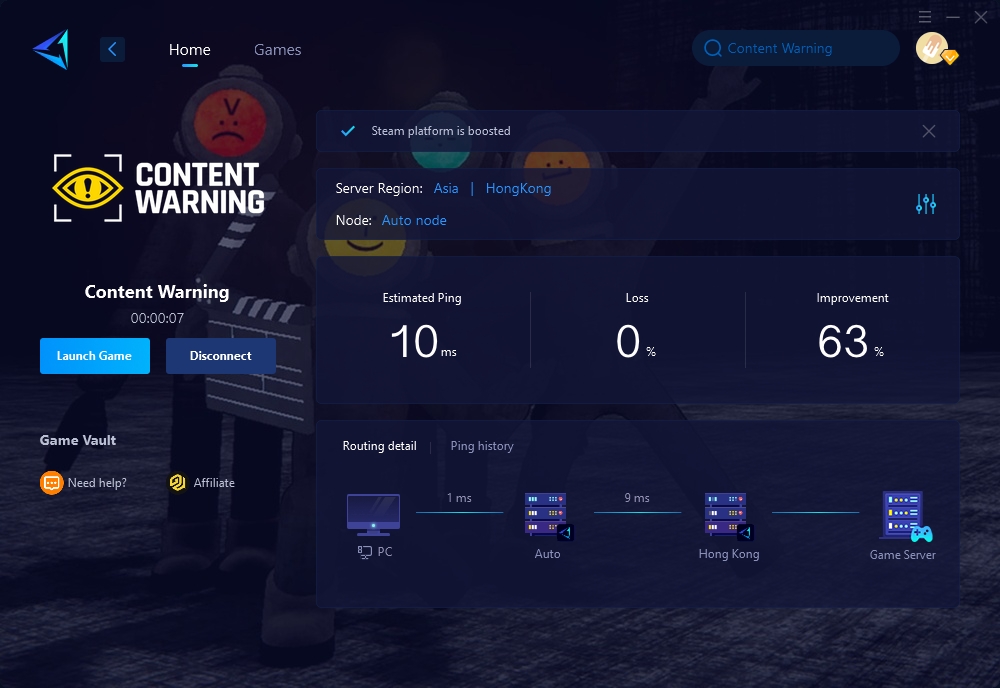Change the HongKong server location
The height and width of the screenshot is (688, 1000).
(518, 188)
